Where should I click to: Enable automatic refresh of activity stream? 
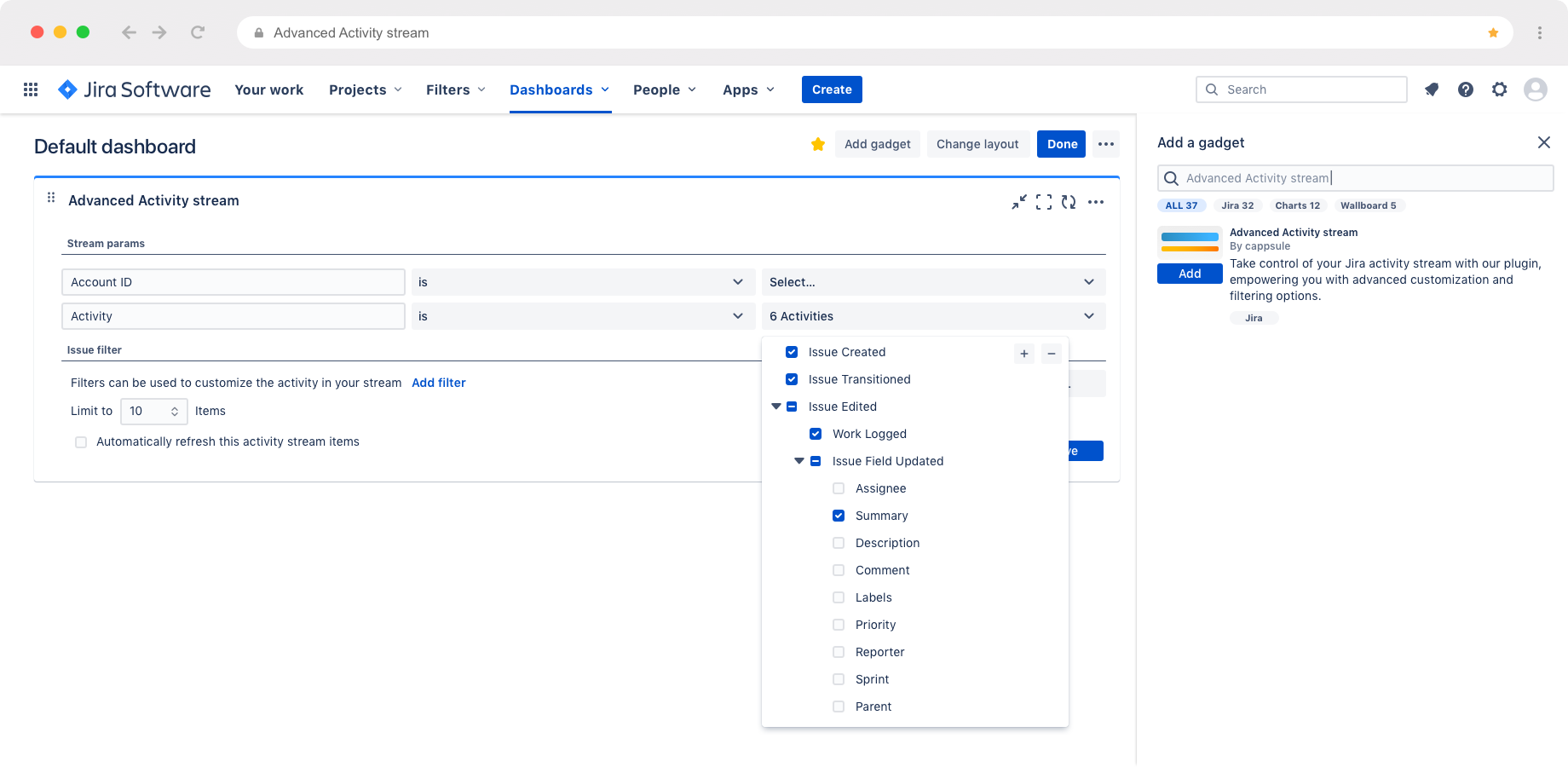[x=81, y=442]
